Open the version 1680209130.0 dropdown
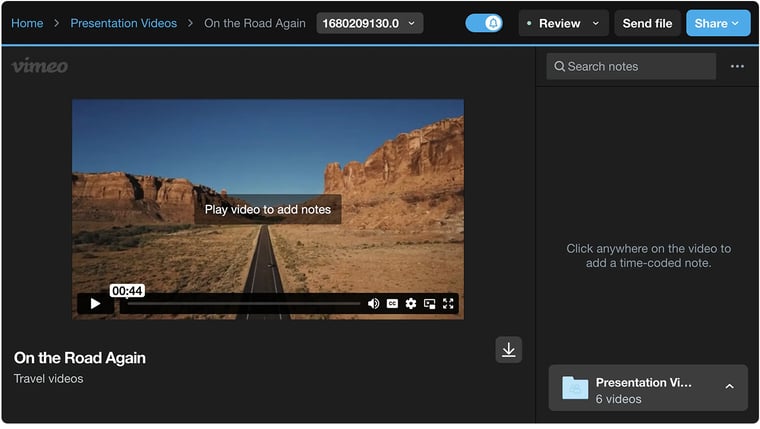 pos(369,23)
